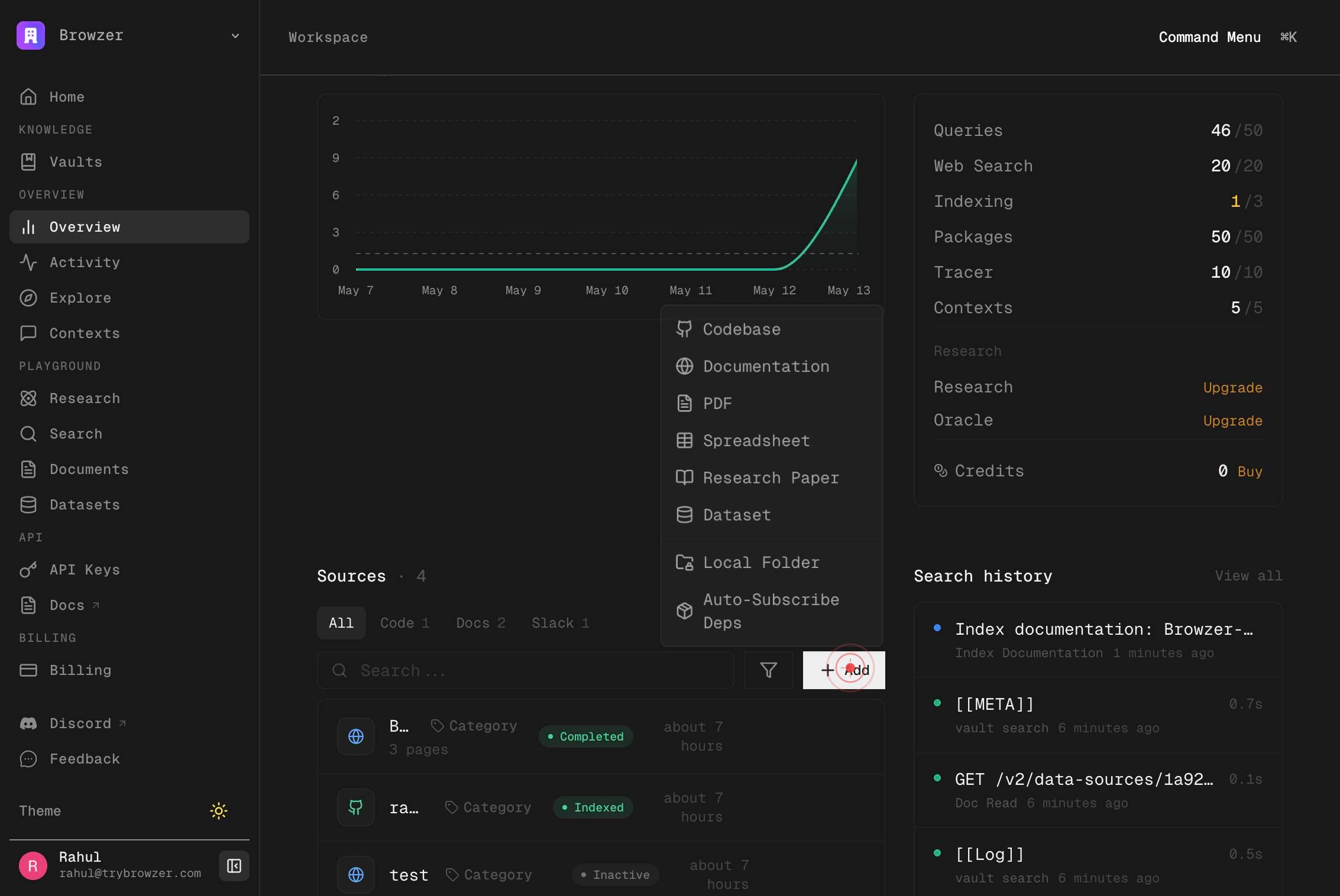Viewport: 1340px width, 896px height.
Task: Click the Dataset cylinder icon in Add menu
Action: click(x=684, y=515)
